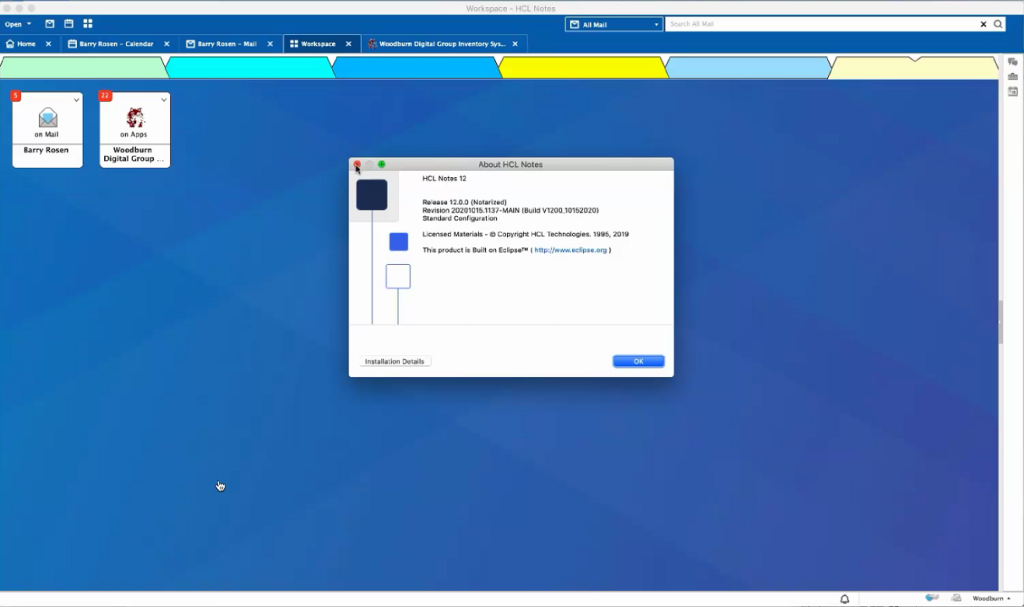Click the Mail icon in the toolbar
The image size is (1024, 607).
[x=50, y=23]
